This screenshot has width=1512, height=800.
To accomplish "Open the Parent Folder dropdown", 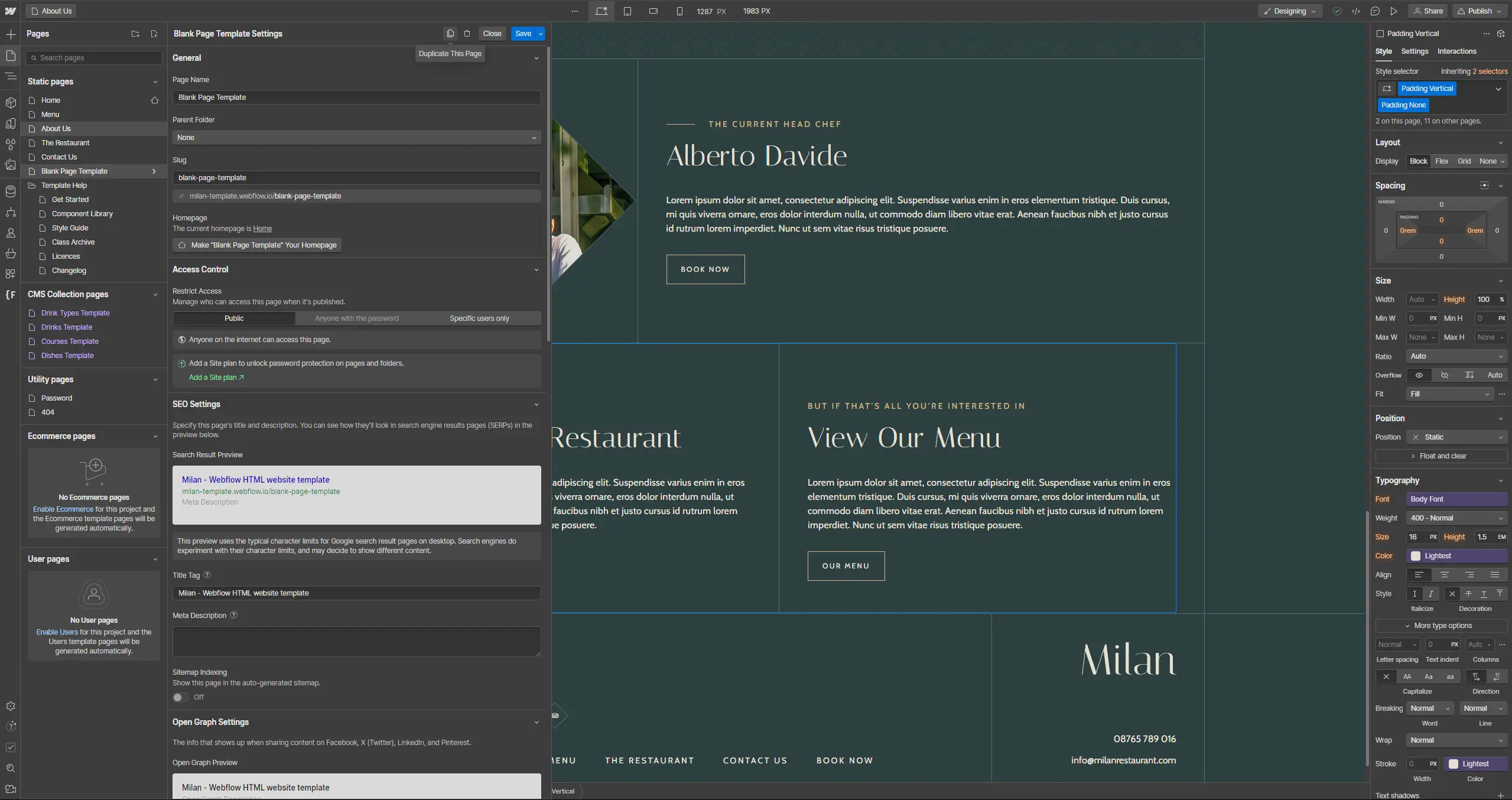I will [356, 138].
